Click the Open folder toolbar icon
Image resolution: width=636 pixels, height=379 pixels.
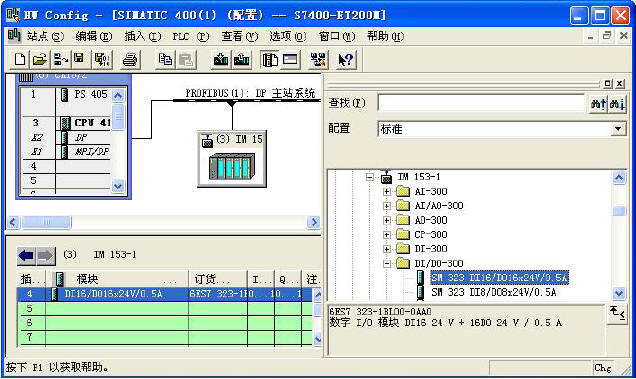(x=39, y=60)
